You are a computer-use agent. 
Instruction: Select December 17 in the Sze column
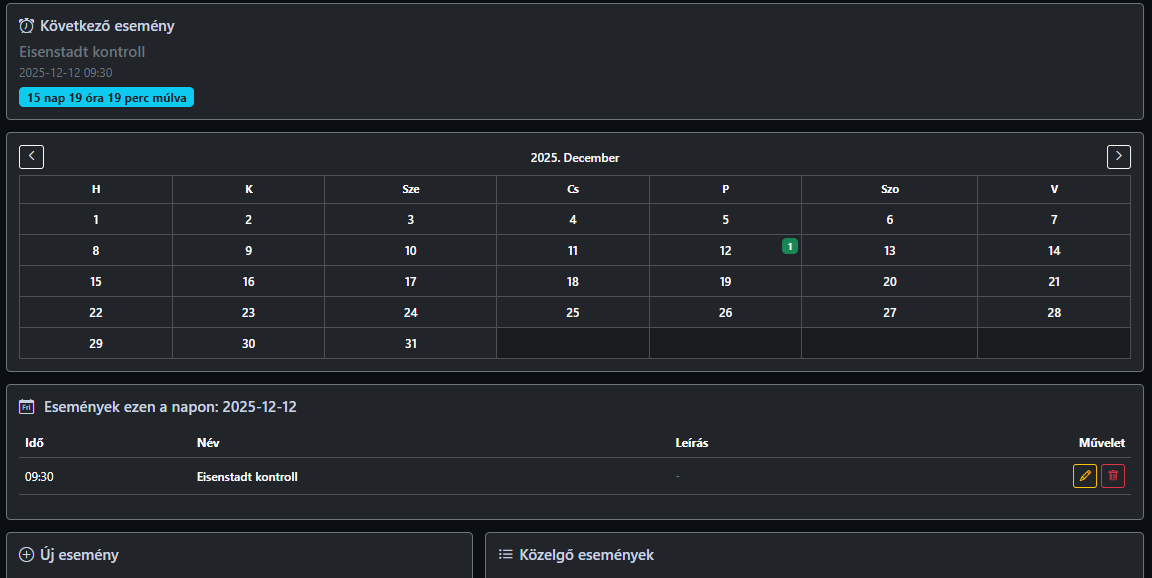tap(410, 282)
